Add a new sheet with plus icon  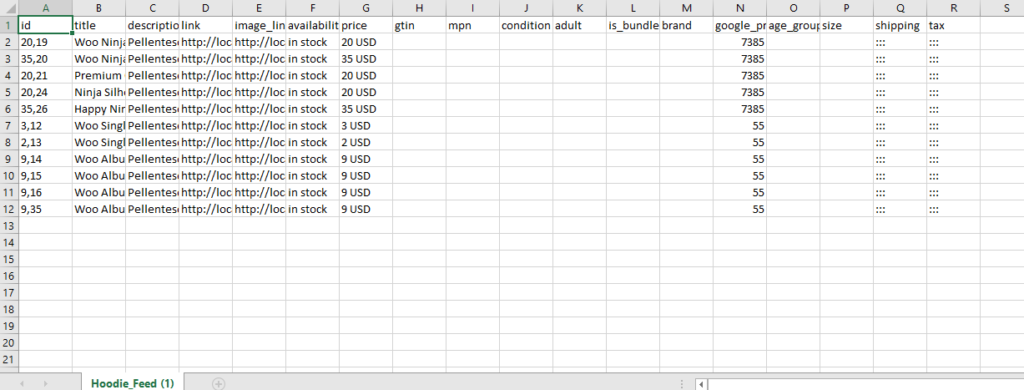pos(218,383)
